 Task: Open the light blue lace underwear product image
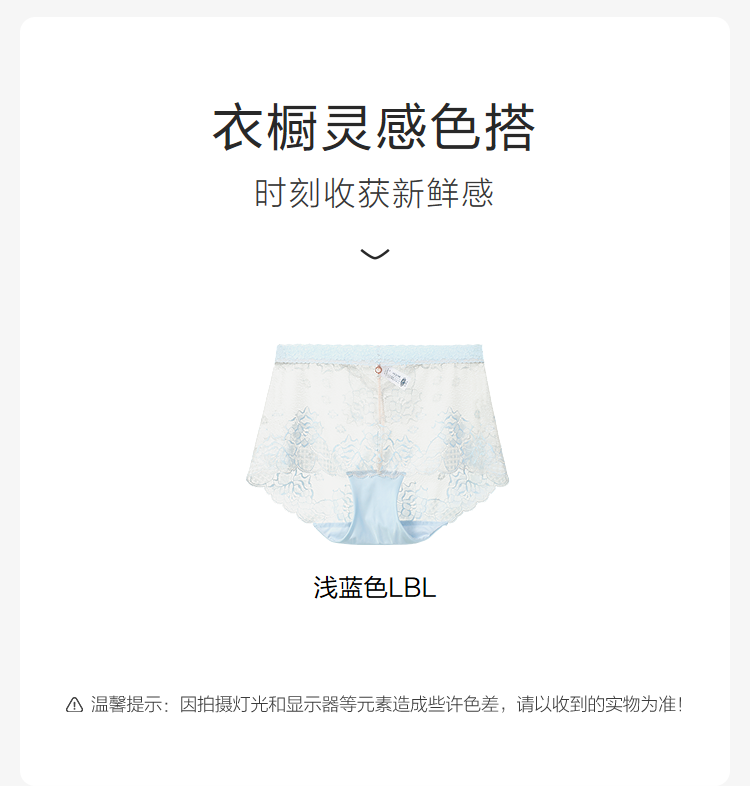click(x=377, y=443)
